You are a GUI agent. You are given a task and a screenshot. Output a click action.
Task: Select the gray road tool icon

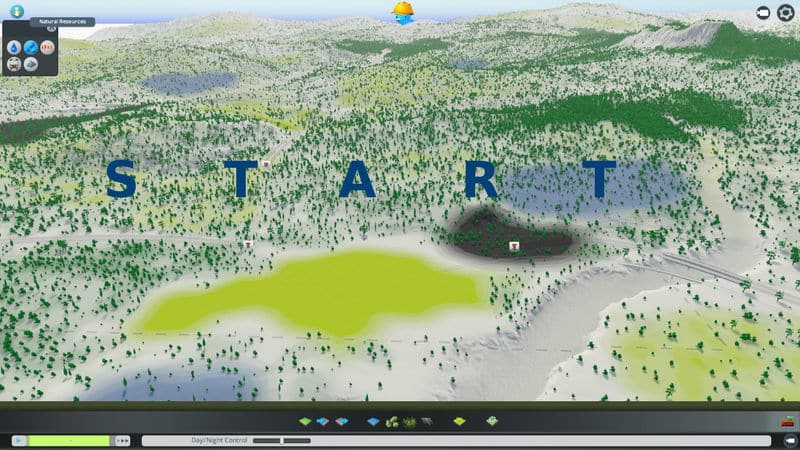pyautogui.click(x=426, y=422)
